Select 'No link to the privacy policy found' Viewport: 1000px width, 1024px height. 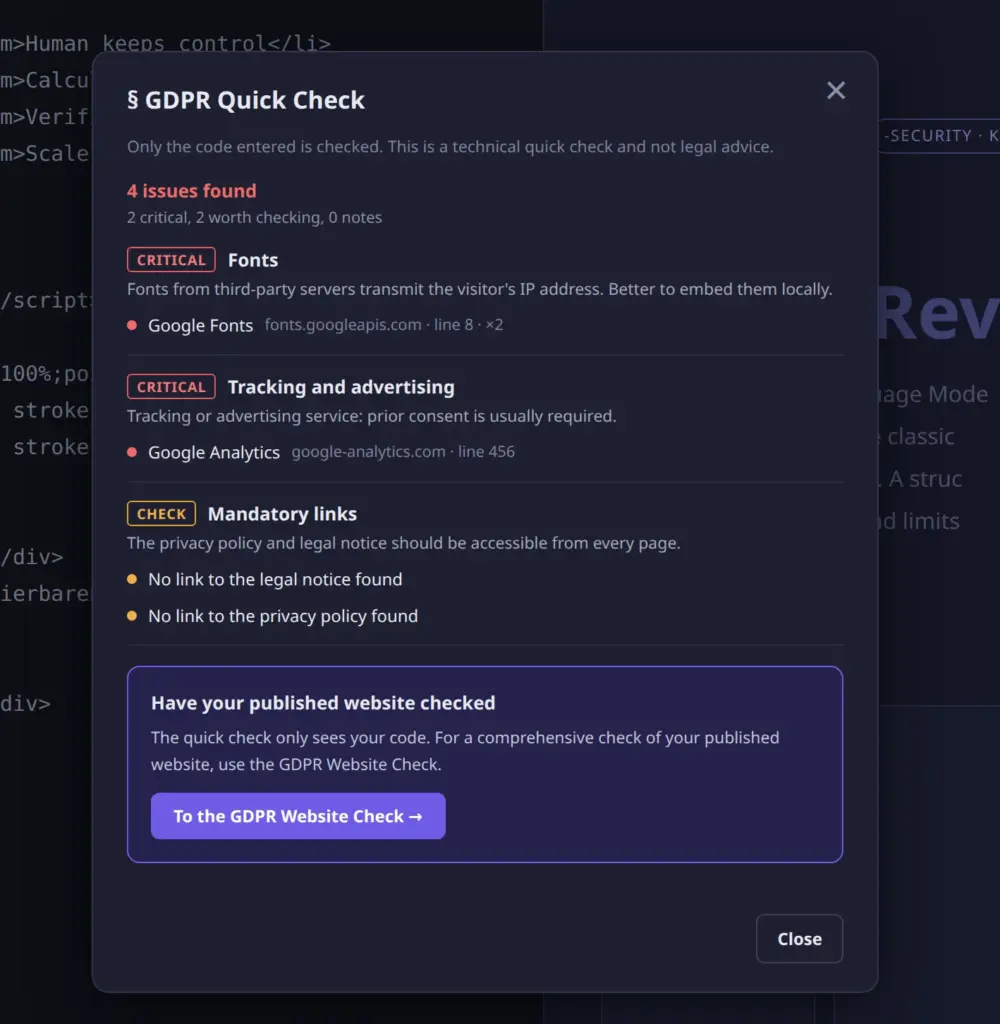(283, 616)
